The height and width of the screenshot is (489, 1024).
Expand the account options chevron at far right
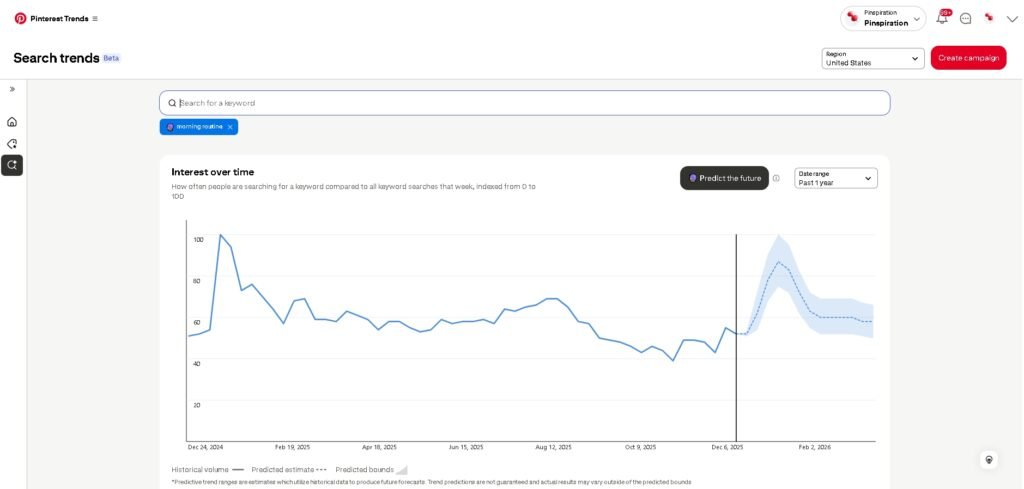tap(1012, 18)
